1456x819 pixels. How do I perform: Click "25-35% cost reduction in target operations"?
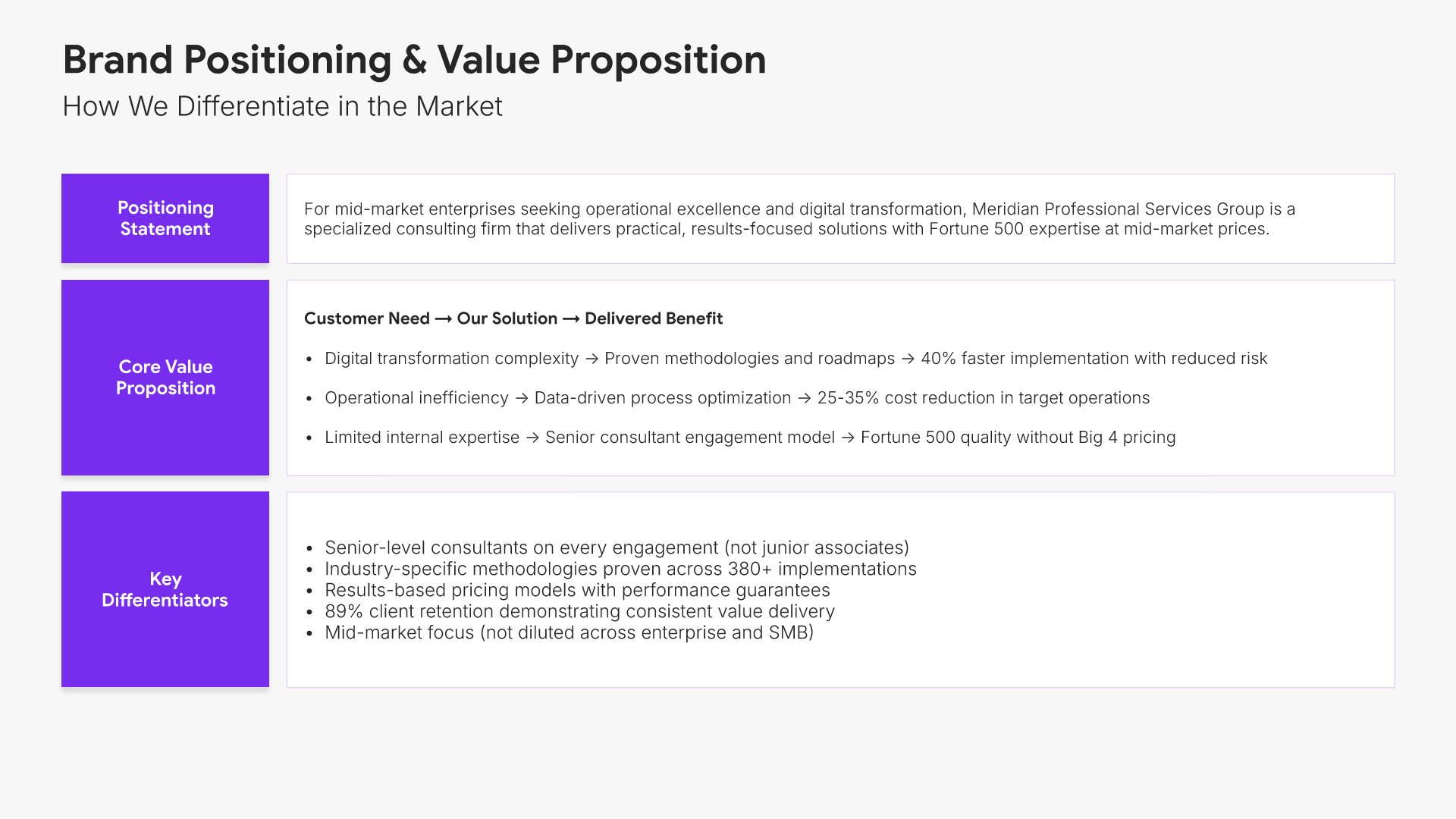[983, 398]
